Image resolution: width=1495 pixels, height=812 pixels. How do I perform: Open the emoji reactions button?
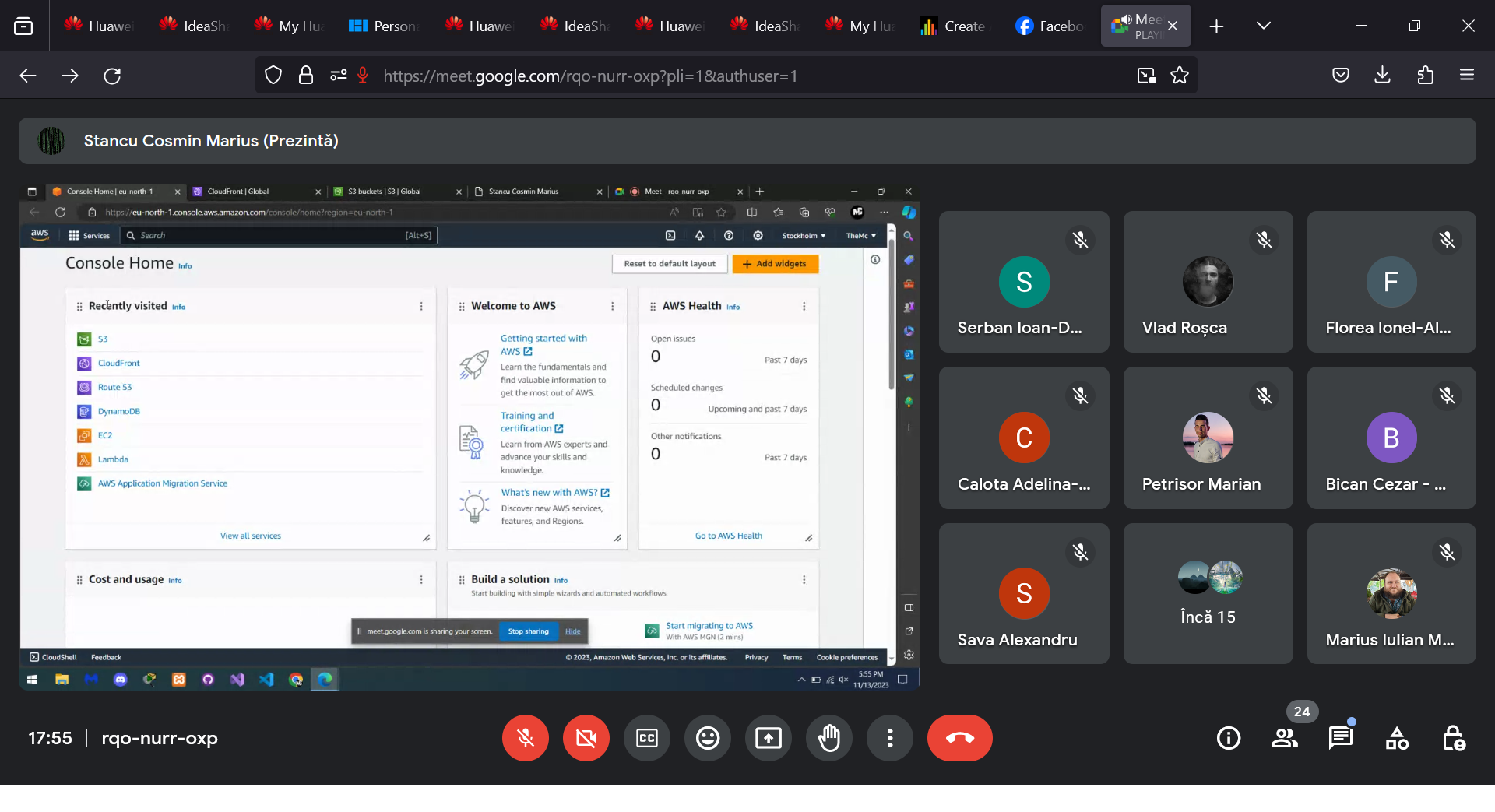tap(708, 738)
